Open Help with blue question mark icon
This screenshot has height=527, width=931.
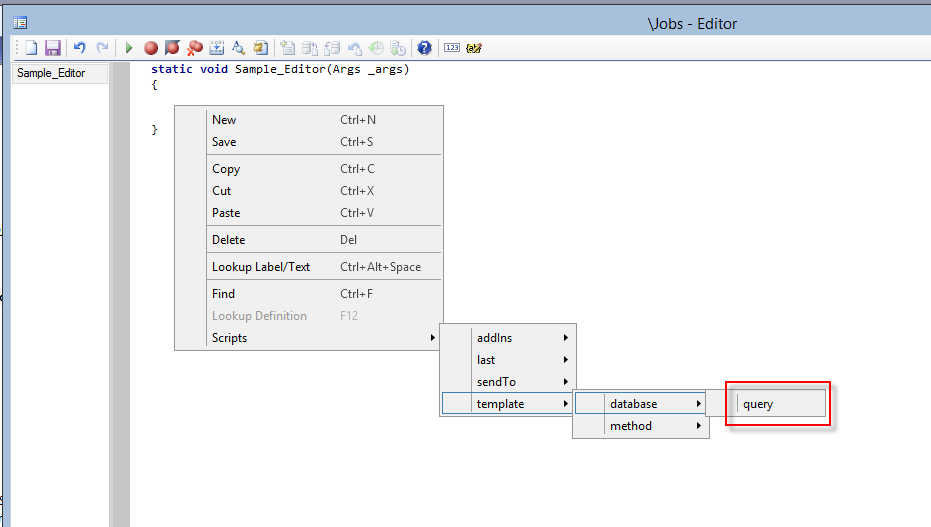[425, 48]
